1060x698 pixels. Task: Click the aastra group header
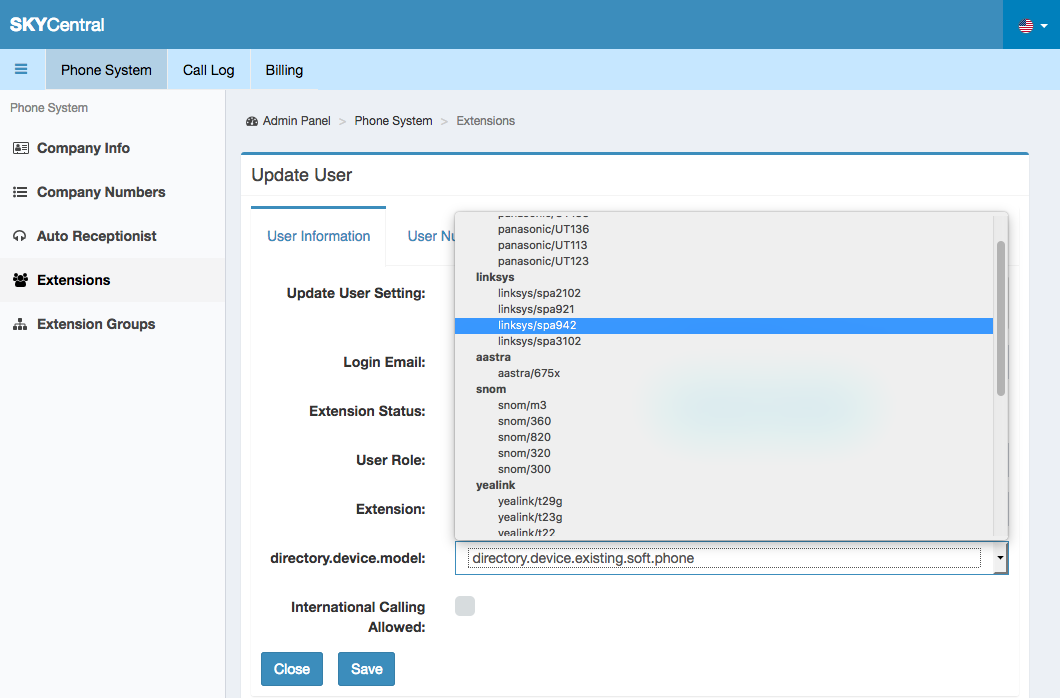[x=493, y=357]
